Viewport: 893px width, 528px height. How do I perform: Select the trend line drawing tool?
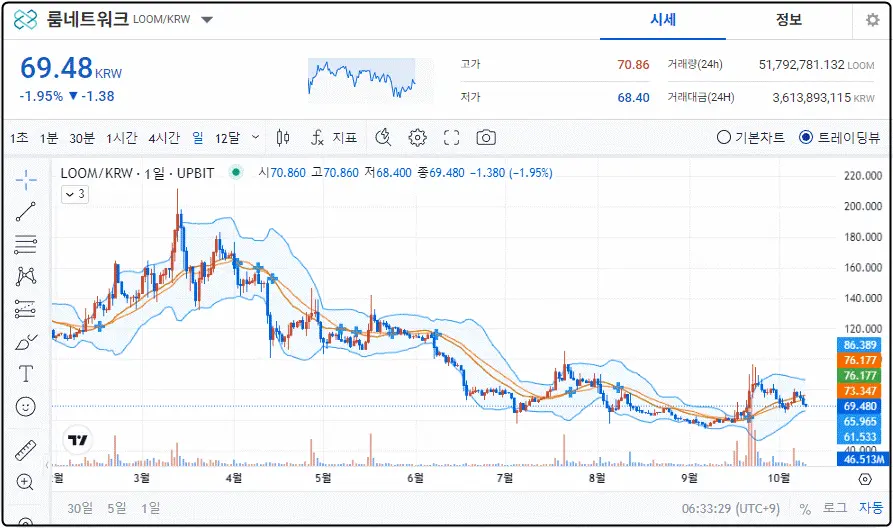[26, 212]
